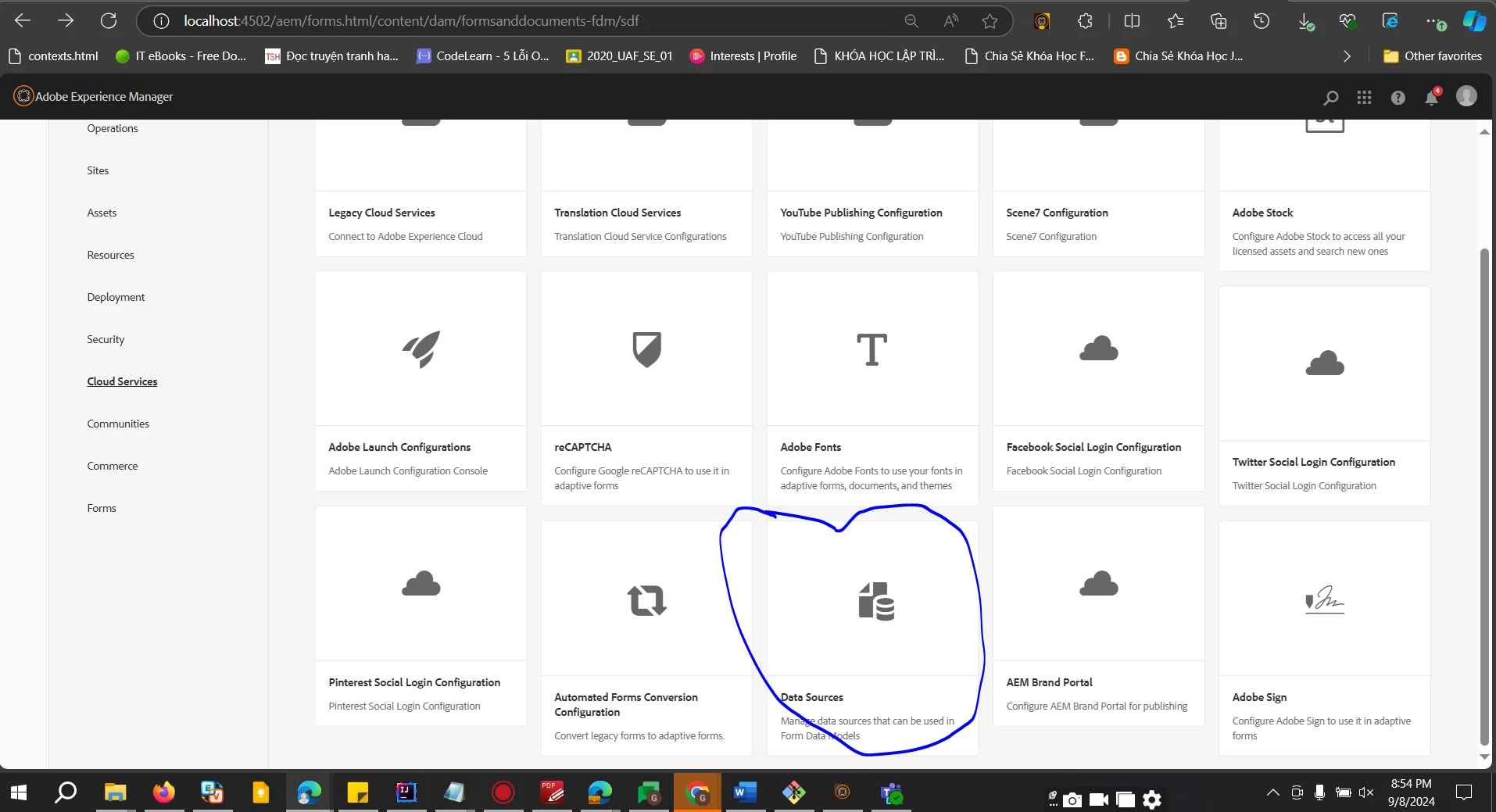Open browser history icon

pos(1262,21)
